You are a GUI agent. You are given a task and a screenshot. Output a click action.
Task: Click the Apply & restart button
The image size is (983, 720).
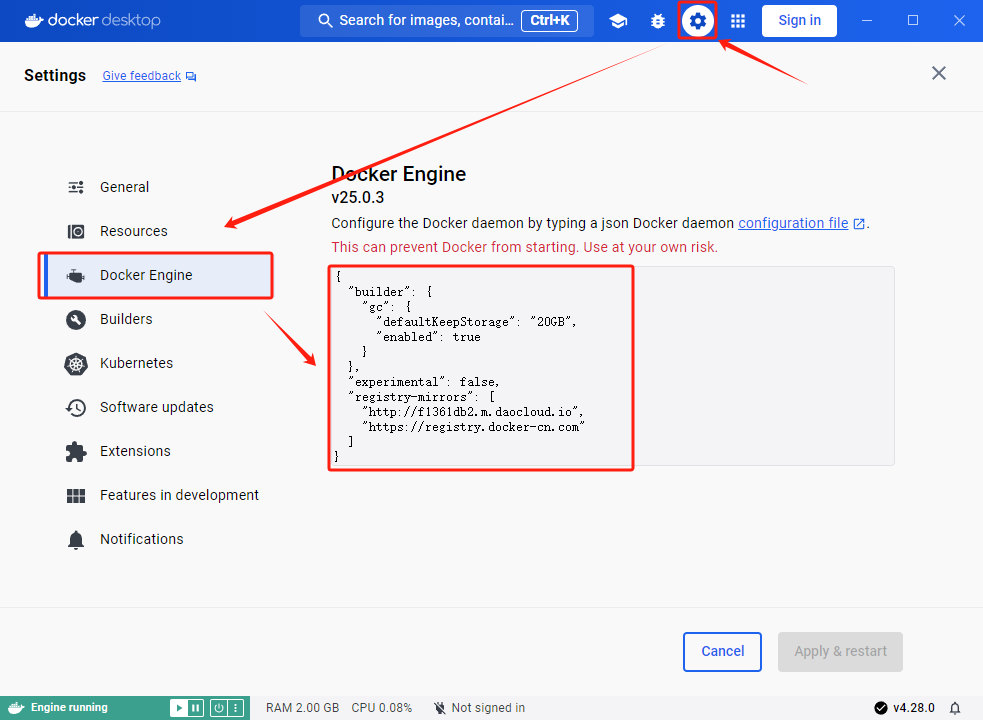pos(840,652)
